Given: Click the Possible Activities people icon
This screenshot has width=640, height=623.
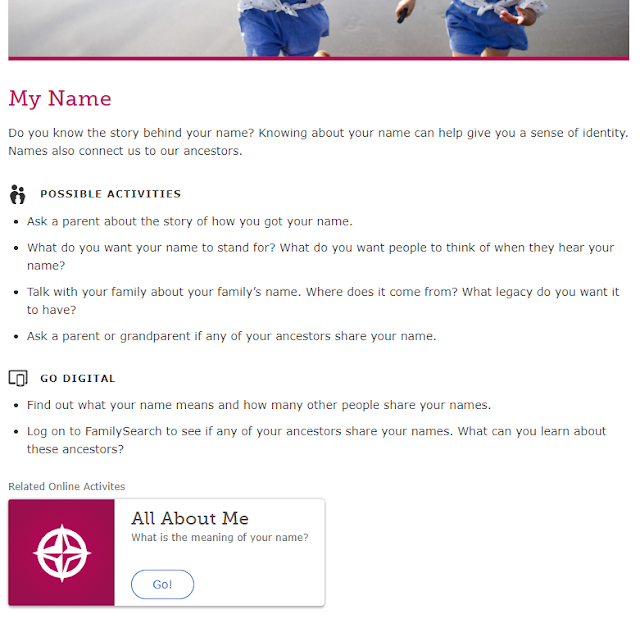Looking at the screenshot, I should click(17, 194).
